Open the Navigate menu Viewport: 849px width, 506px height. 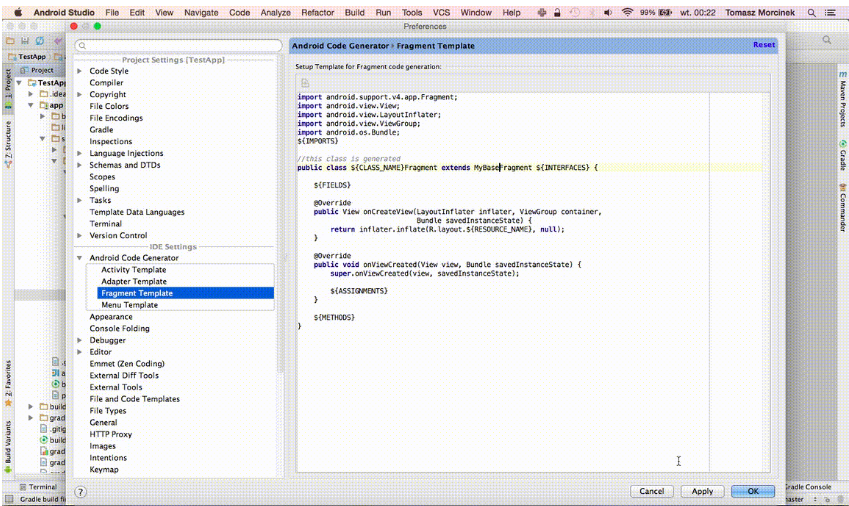(201, 12)
